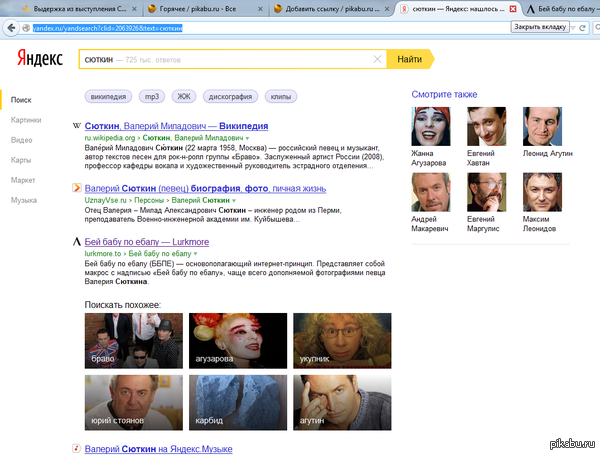Close the 'Добавить ссылку / pikabu.ru' tab
Screen dimensions: 600x455
[387, 9]
